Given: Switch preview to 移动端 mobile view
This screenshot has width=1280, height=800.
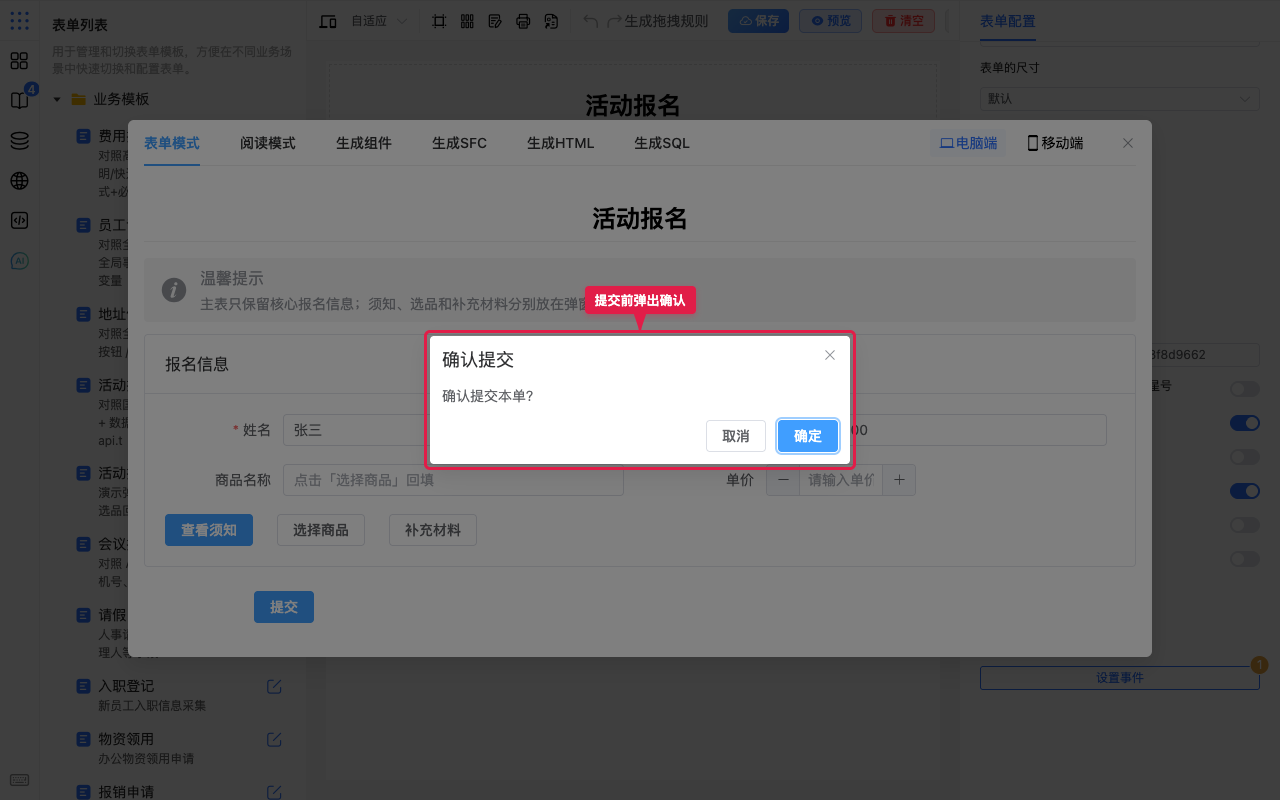Looking at the screenshot, I should point(1055,143).
